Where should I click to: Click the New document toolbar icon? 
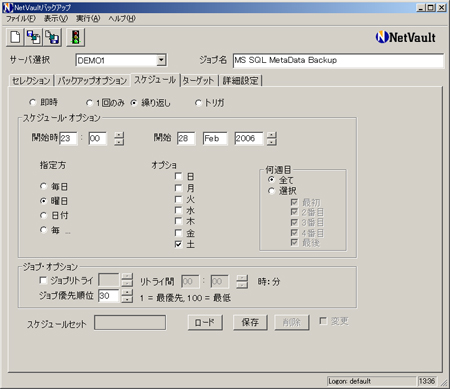15,37
